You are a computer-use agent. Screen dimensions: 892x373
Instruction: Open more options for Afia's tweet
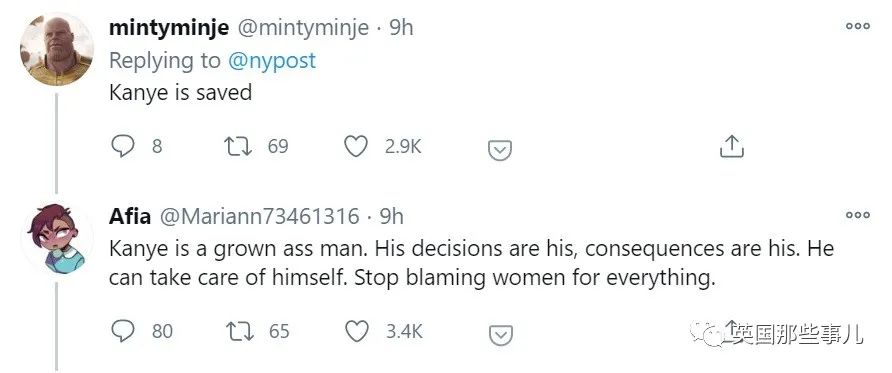click(858, 215)
